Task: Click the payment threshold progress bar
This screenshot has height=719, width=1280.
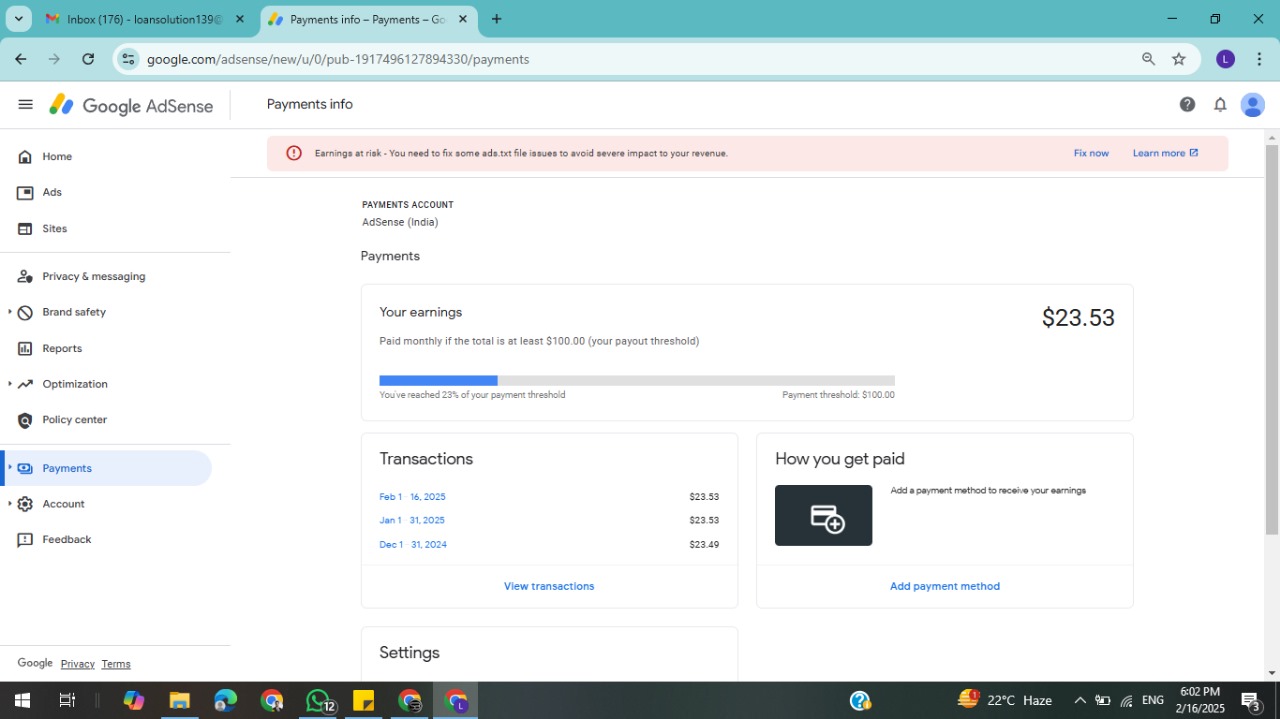Action: 637,380
